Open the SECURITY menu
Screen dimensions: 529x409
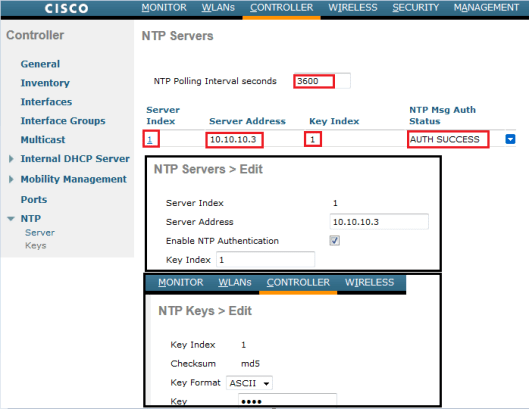(415, 7)
